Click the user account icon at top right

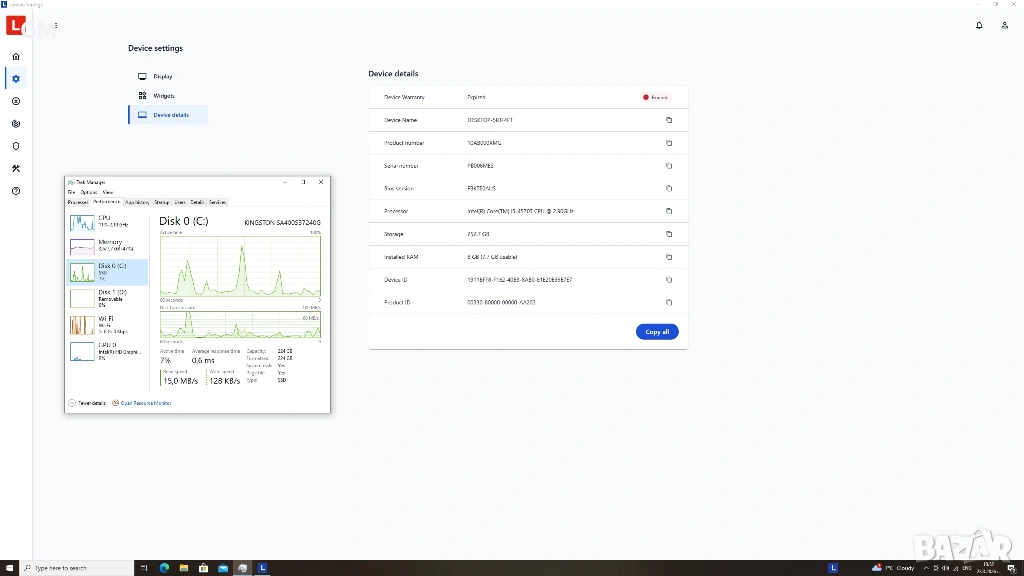(x=1005, y=25)
